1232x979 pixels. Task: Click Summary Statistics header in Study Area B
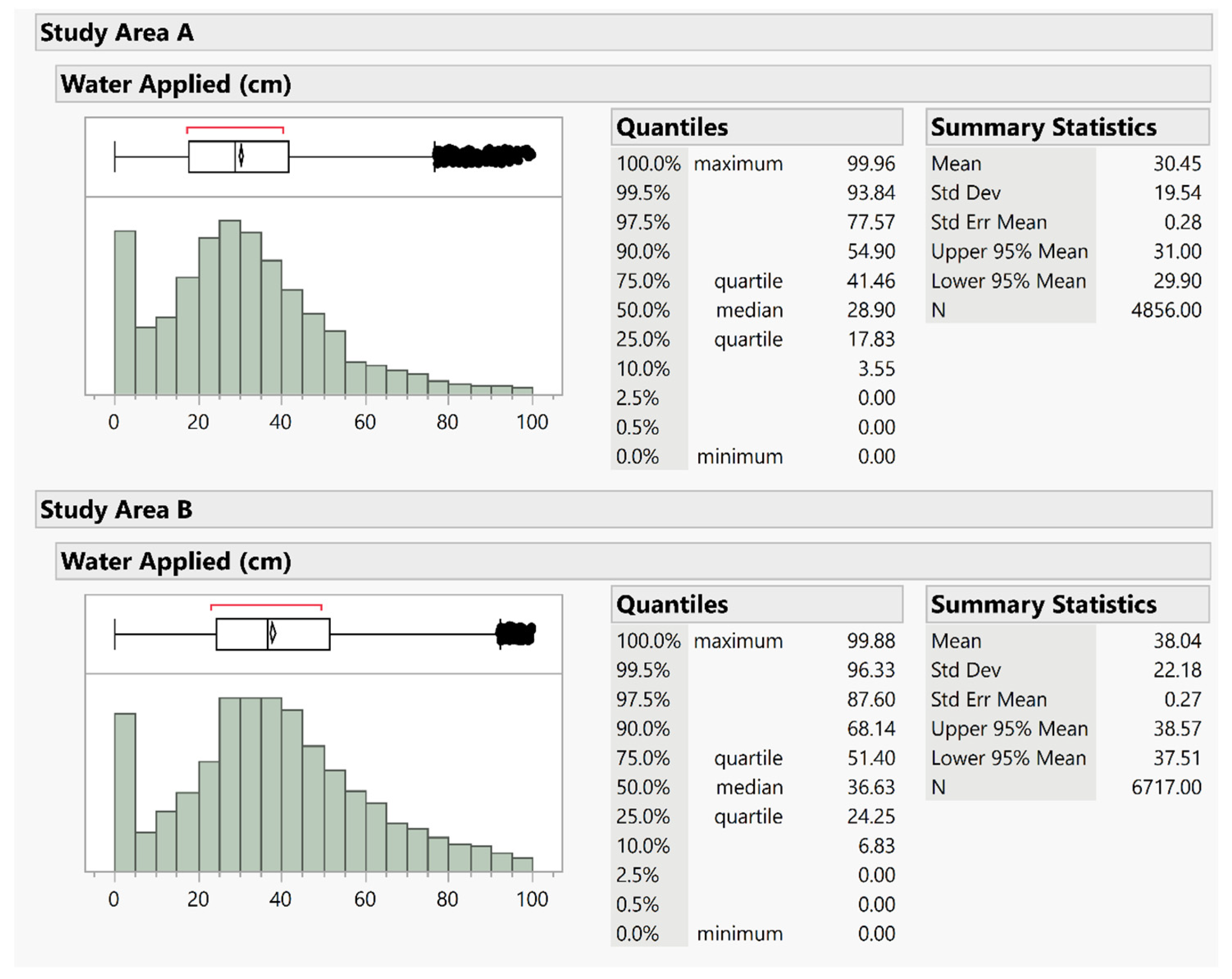coord(1043,604)
